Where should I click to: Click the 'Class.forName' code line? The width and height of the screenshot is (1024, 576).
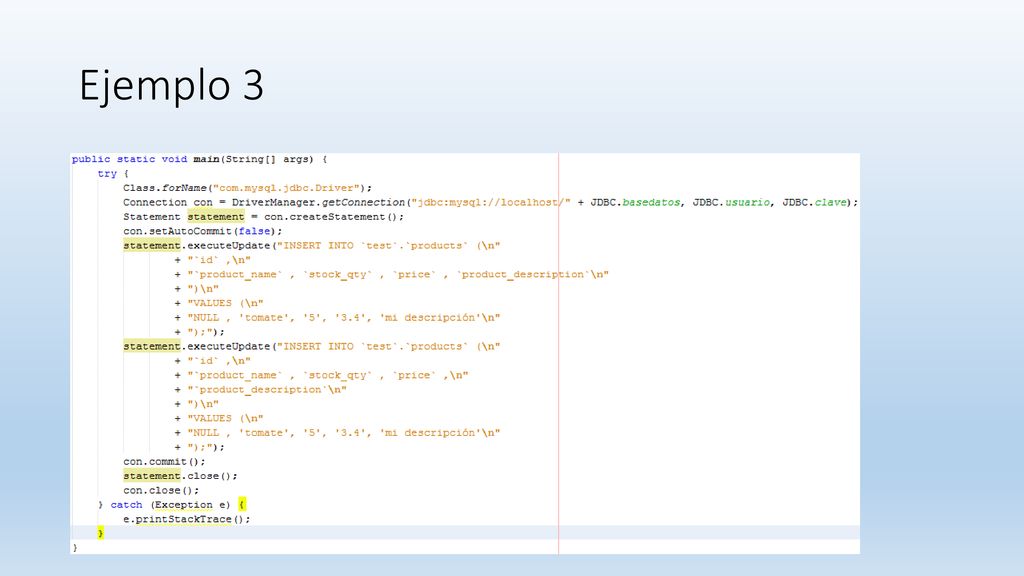248,188
